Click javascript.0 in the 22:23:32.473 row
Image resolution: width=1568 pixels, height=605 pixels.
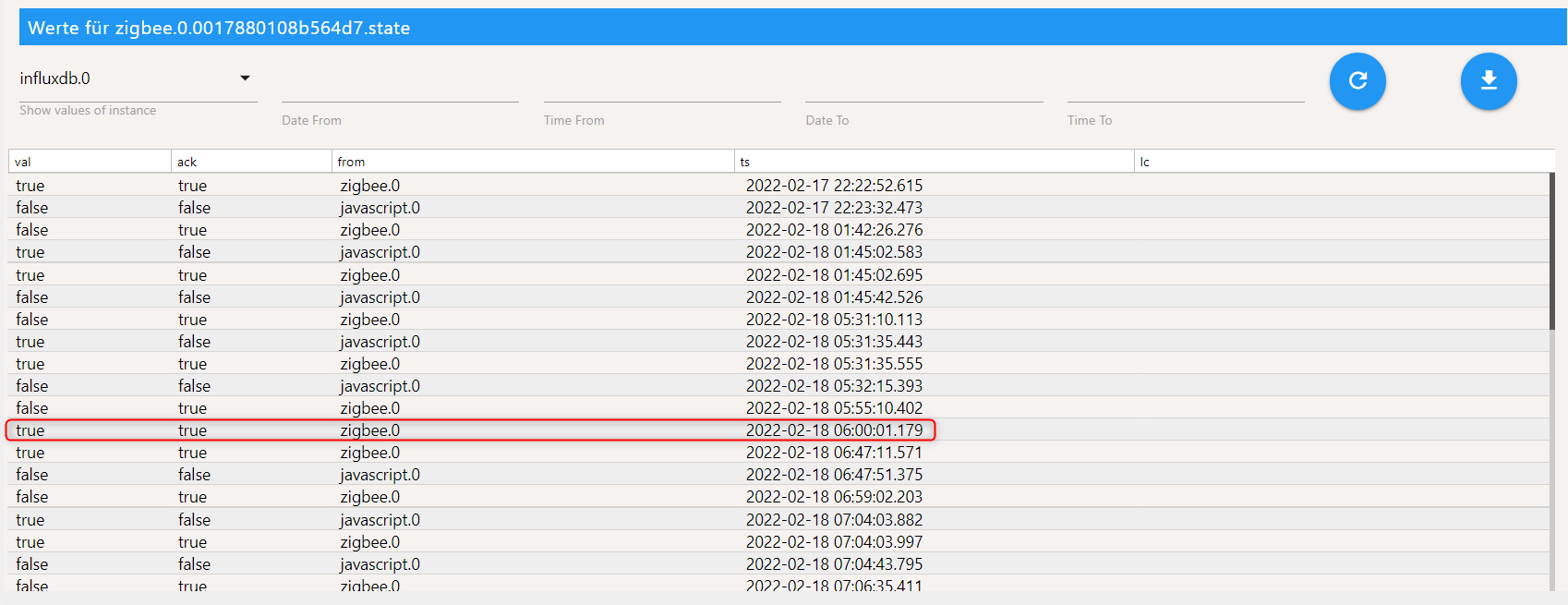(380, 208)
